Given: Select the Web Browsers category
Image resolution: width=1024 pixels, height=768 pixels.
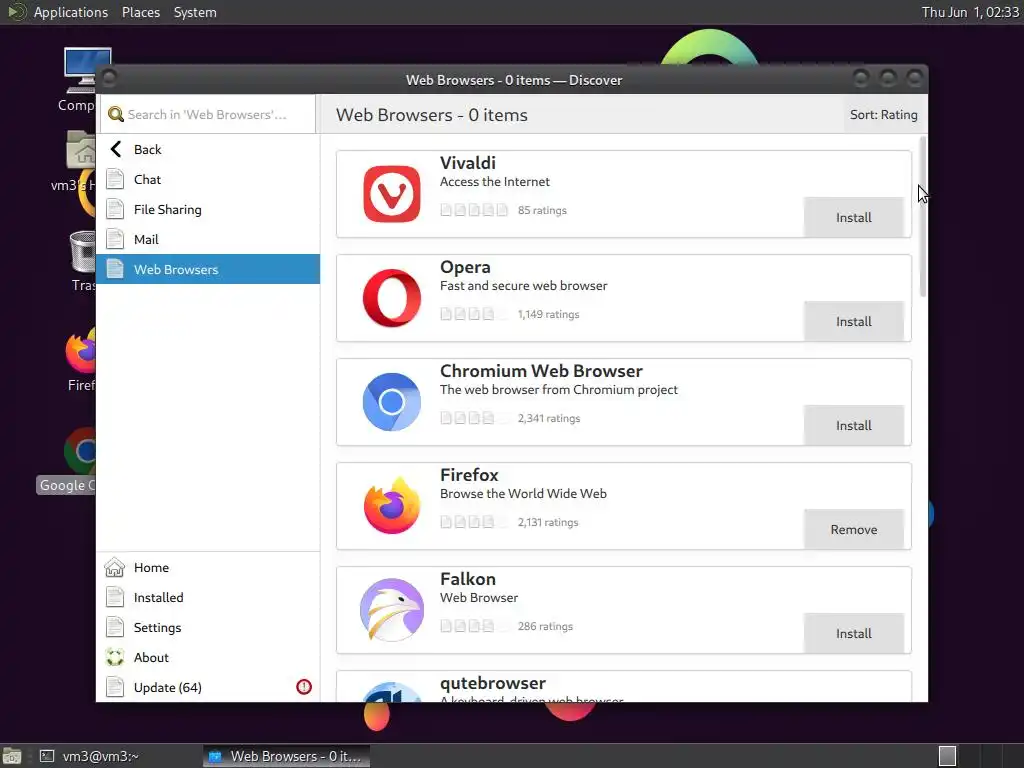Looking at the screenshot, I should tap(208, 269).
